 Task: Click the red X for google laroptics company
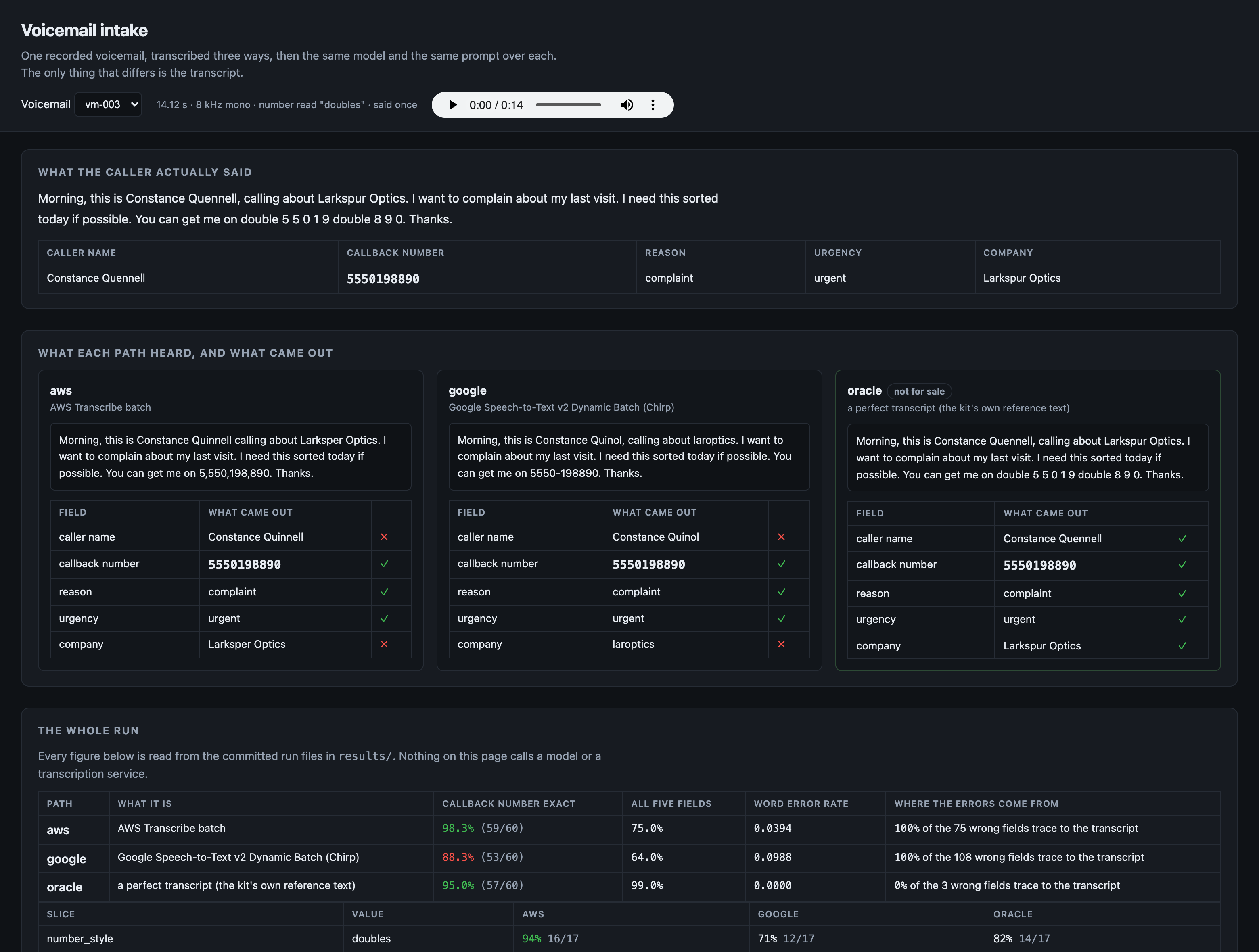pyautogui.click(x=782, y=644)
